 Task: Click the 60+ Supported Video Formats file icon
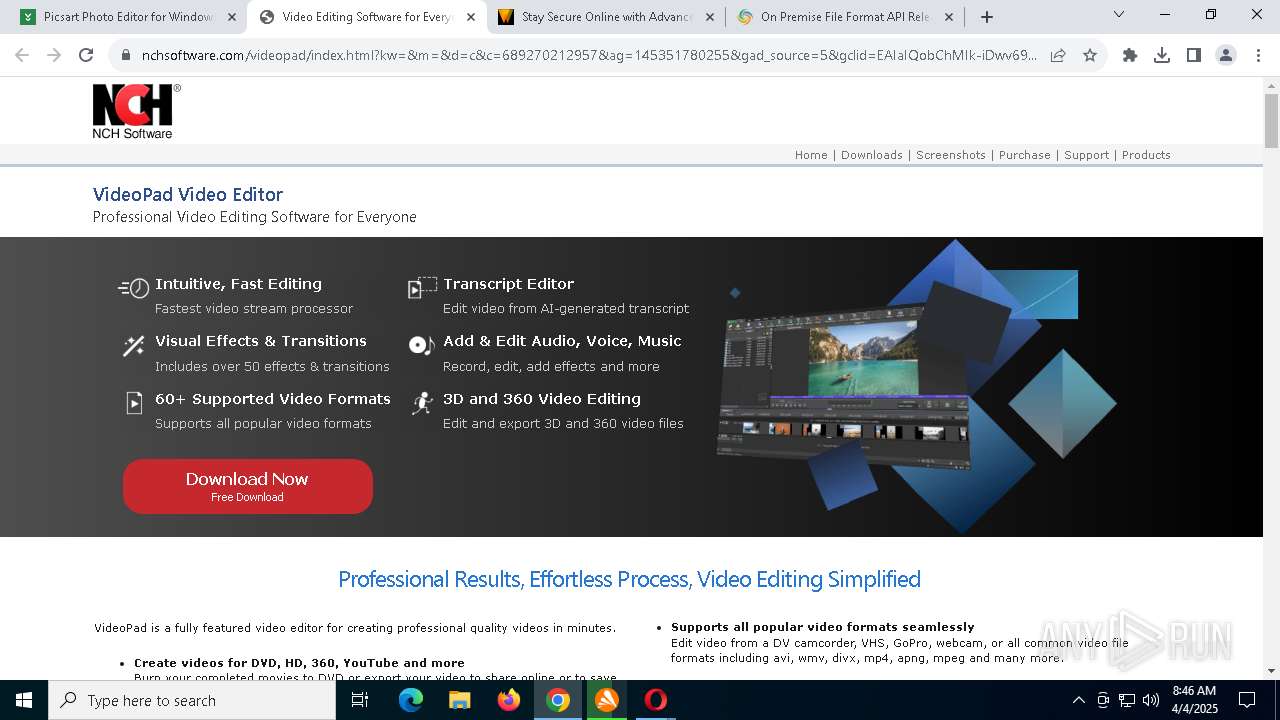(134, 403)
